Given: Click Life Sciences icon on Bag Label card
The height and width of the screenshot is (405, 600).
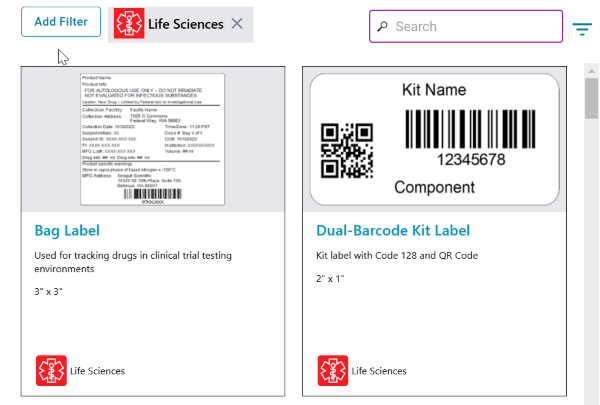Looking at the screenshot, I should pyautogui.click(x=51, y=371).
